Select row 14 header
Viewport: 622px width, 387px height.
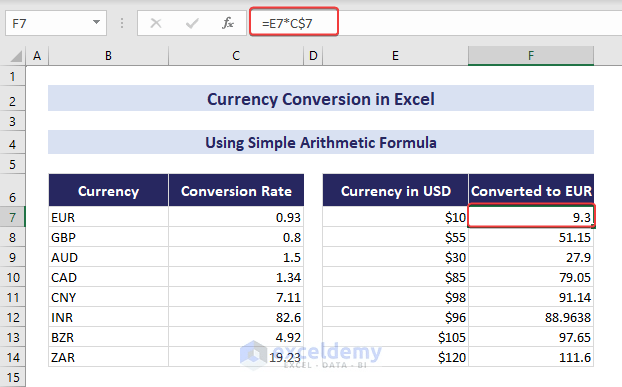tap(13, 357)
